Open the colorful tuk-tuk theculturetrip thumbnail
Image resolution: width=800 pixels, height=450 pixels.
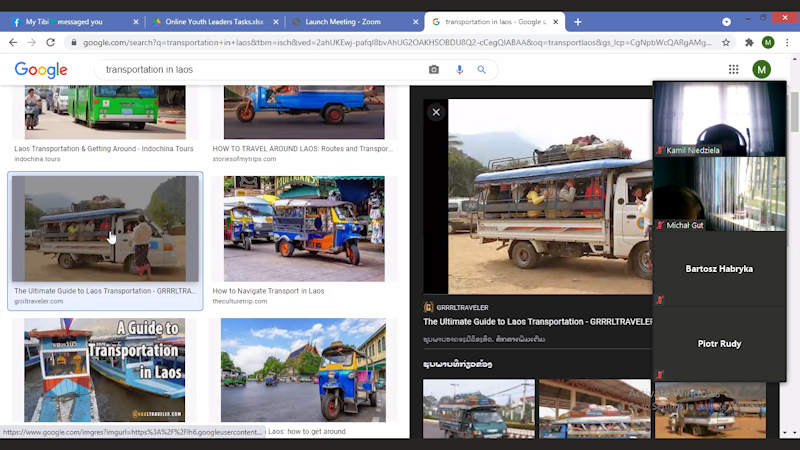coord(304,229)
